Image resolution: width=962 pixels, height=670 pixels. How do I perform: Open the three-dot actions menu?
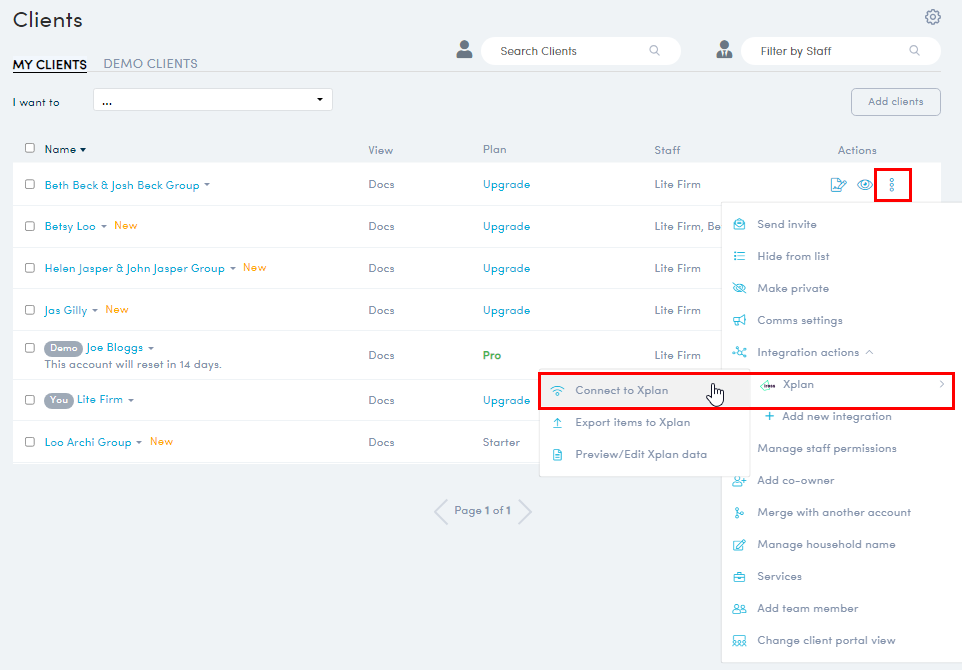pos(892,185)
